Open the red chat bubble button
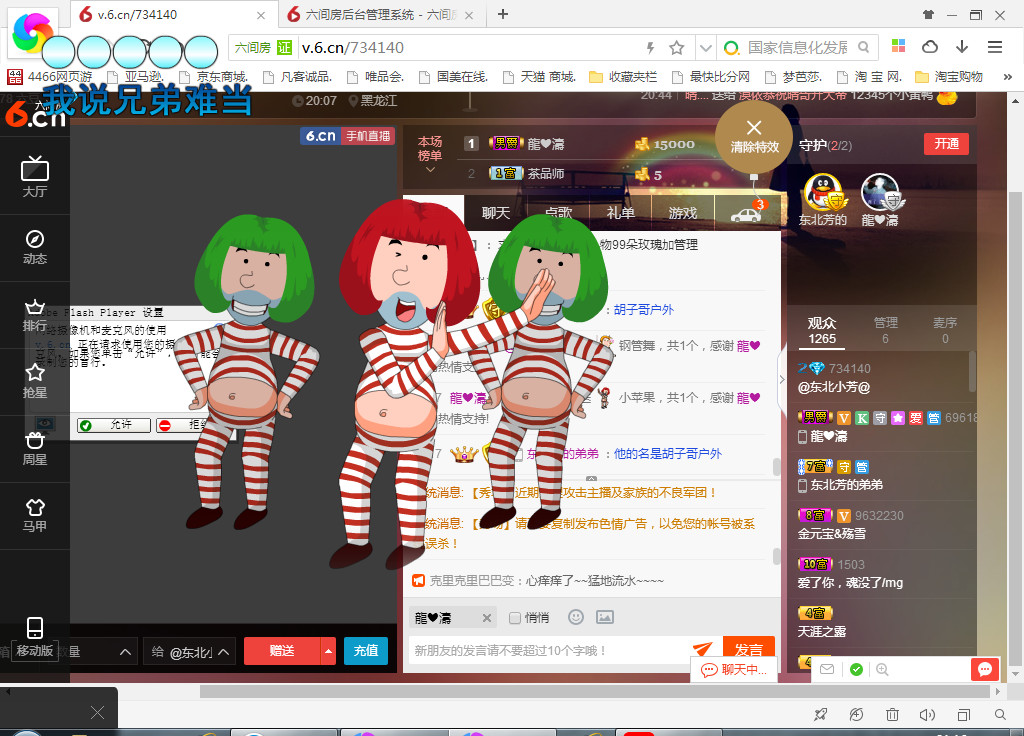Viewport: 1024px width, 736px height. 985,669
